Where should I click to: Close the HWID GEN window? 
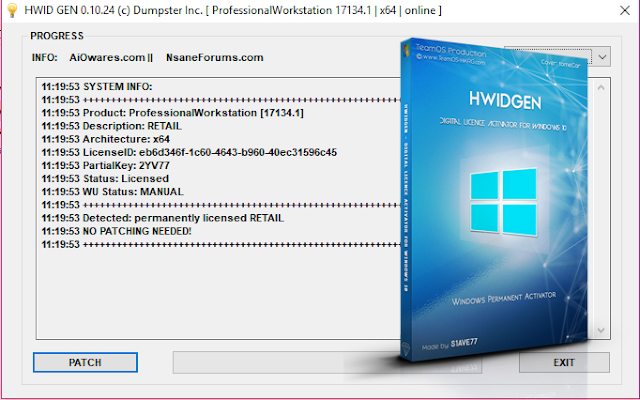pyautogui.click(x=624, y=10)
